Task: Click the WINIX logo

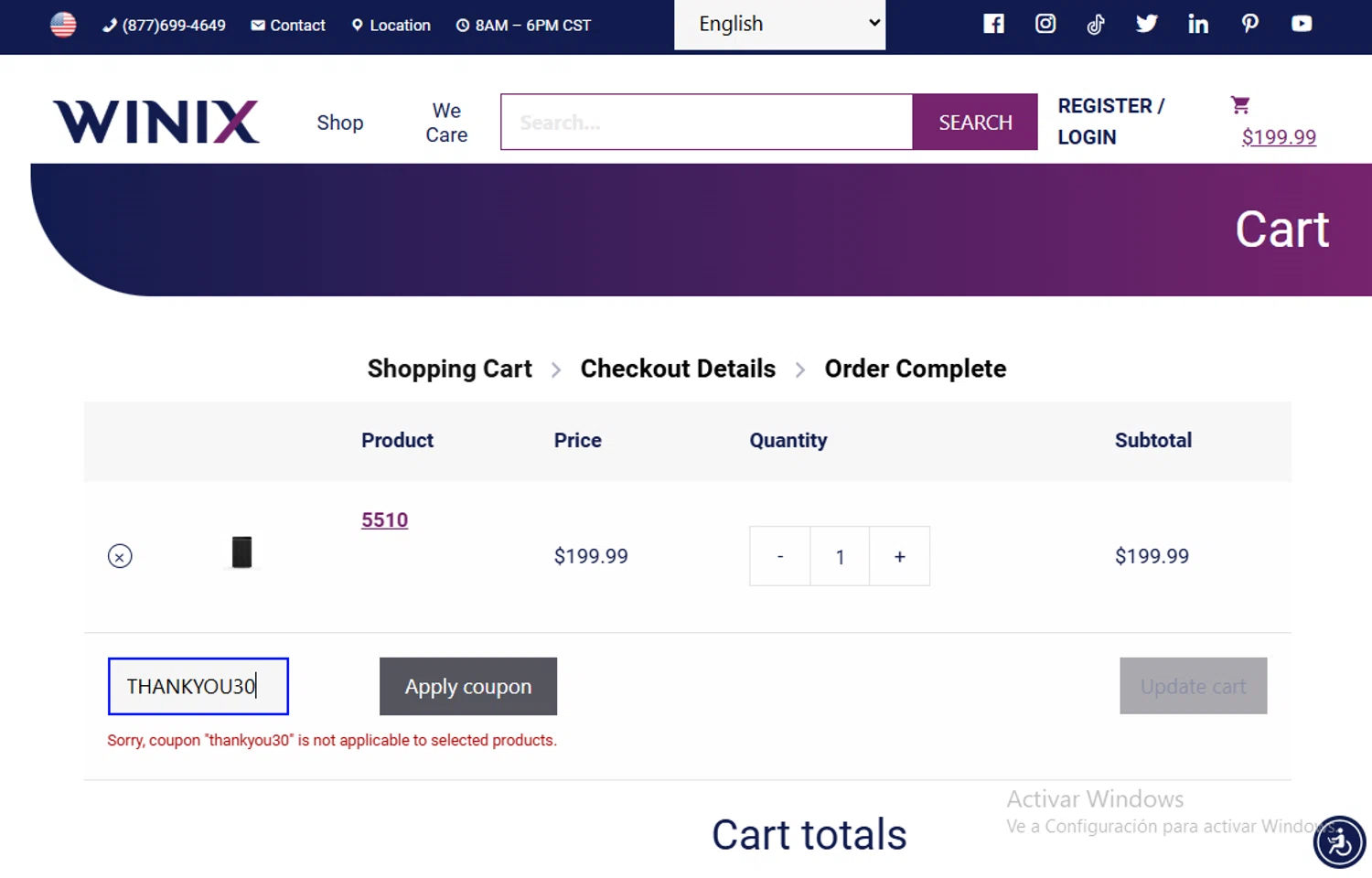Action: point(156,122)
